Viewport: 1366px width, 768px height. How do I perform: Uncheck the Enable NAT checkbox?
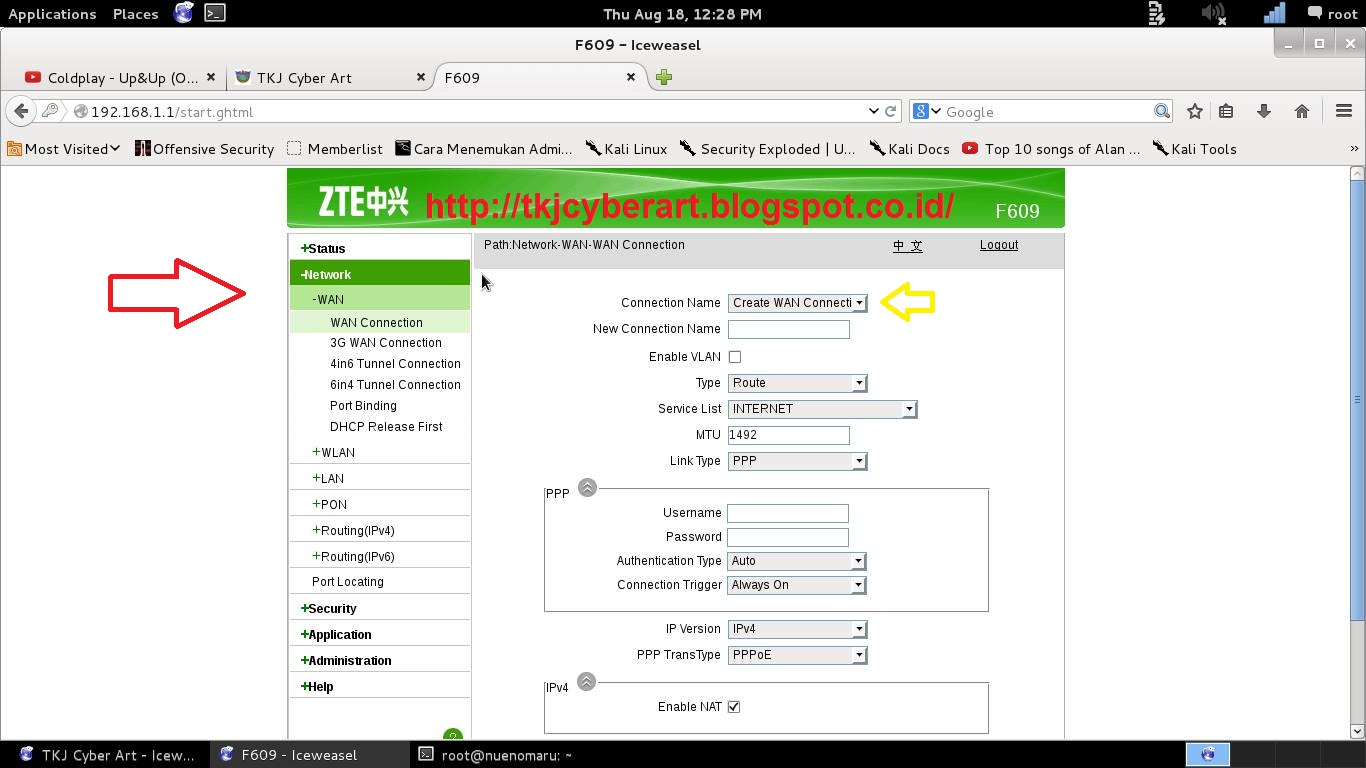coord(734,707)
